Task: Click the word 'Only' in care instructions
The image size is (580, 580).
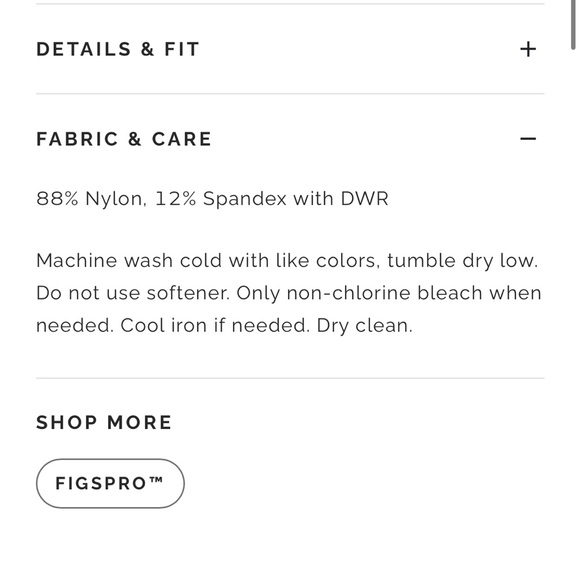Action: point(258,293)
